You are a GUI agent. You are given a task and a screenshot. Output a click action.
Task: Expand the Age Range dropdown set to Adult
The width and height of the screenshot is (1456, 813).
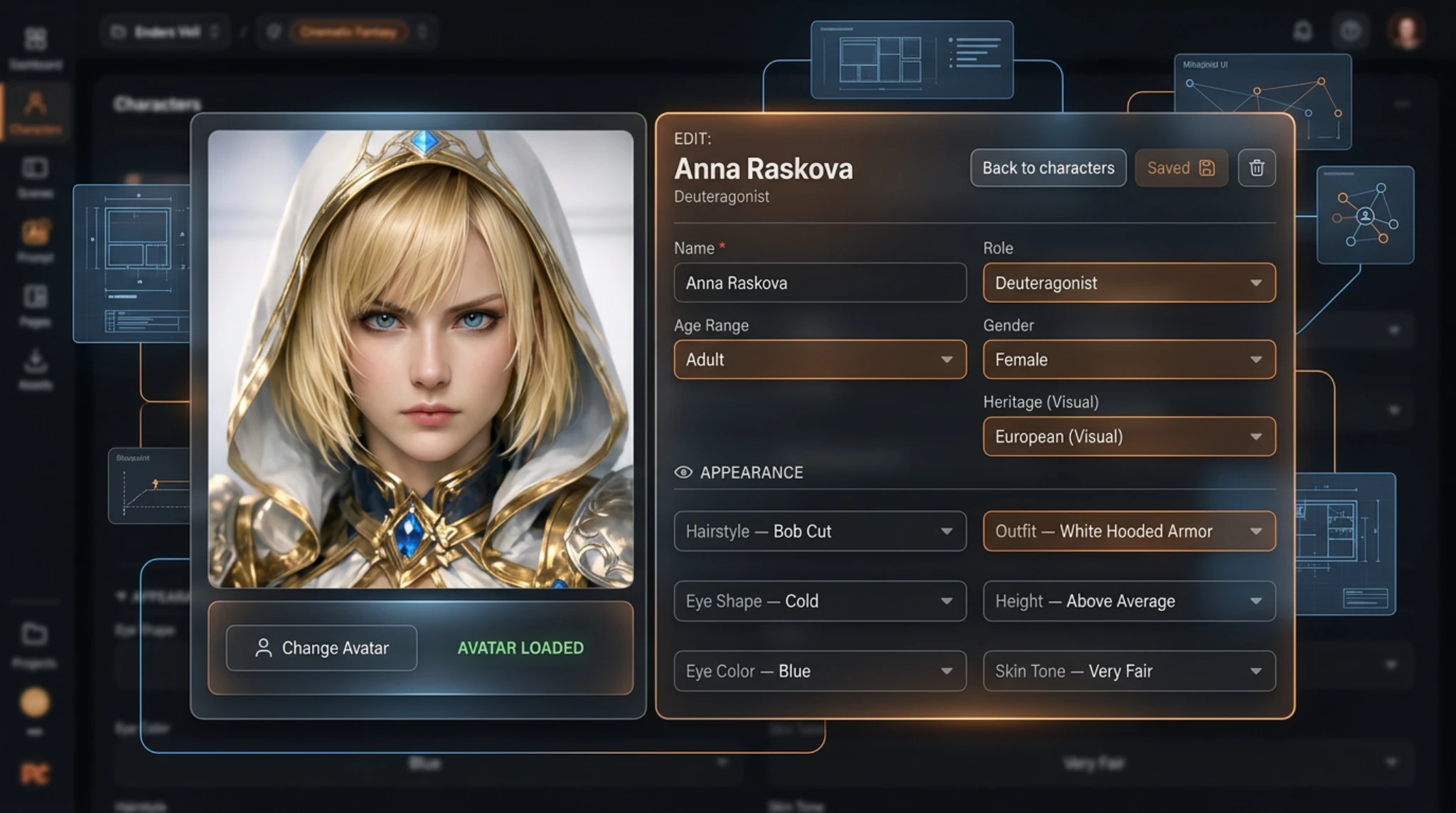820,359
